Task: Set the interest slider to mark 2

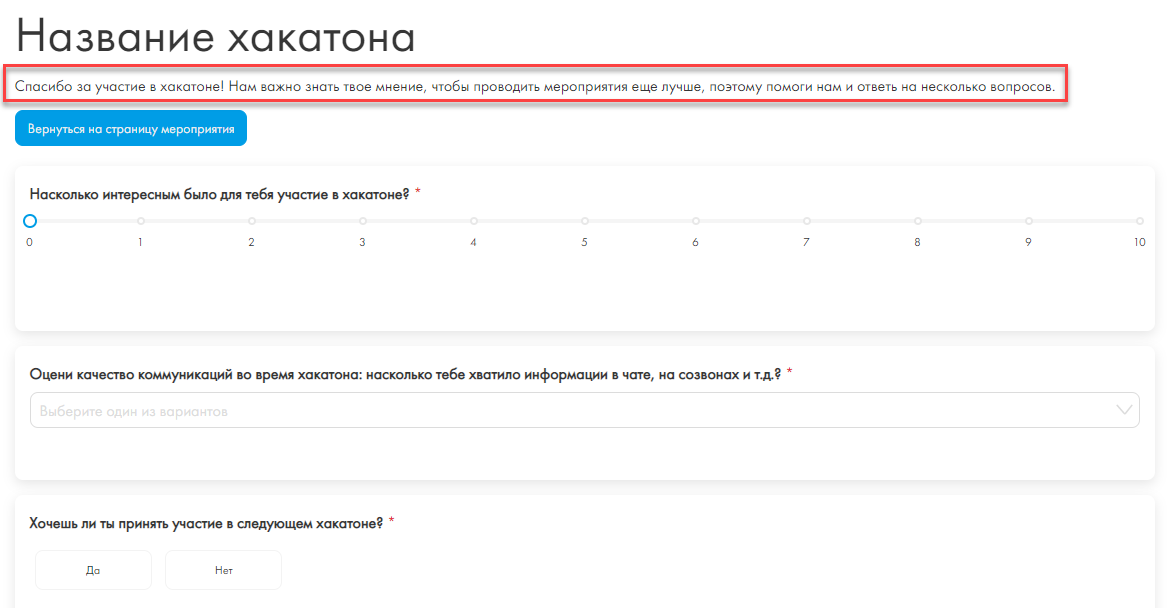Action: tap(252, 221)
